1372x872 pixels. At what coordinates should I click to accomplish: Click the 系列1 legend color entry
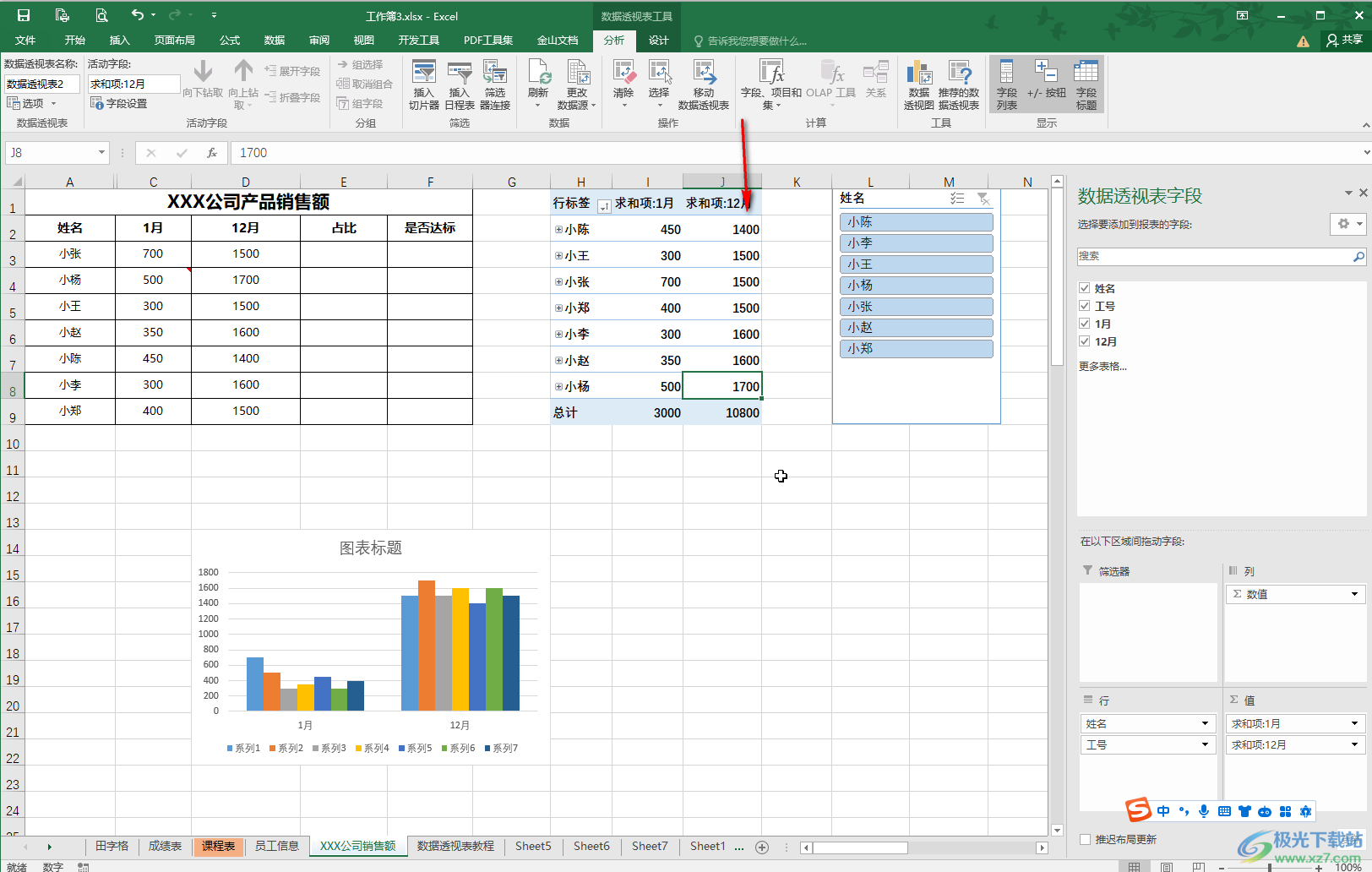[243, 749]
